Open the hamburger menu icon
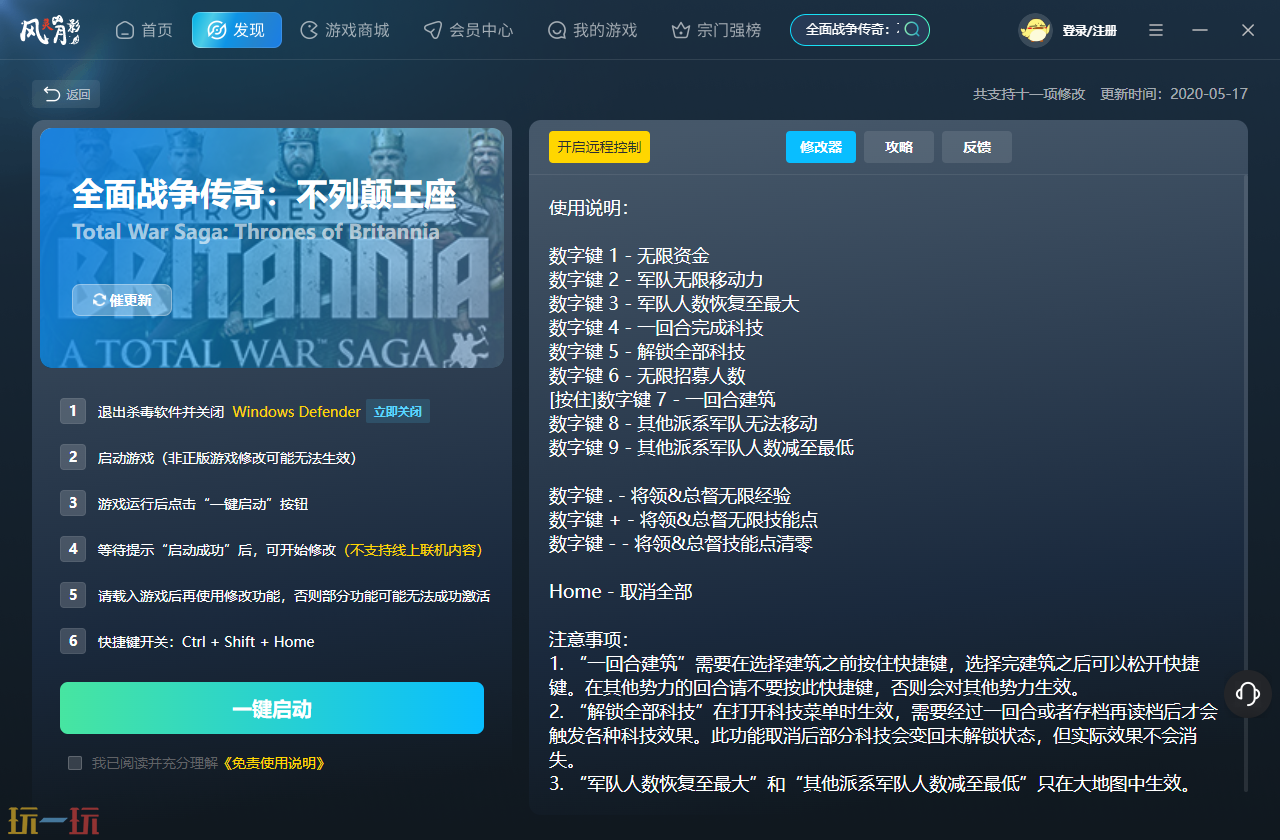Image resolution: width=1280 pixels, height=840 pixels. tap(1156, 30)
